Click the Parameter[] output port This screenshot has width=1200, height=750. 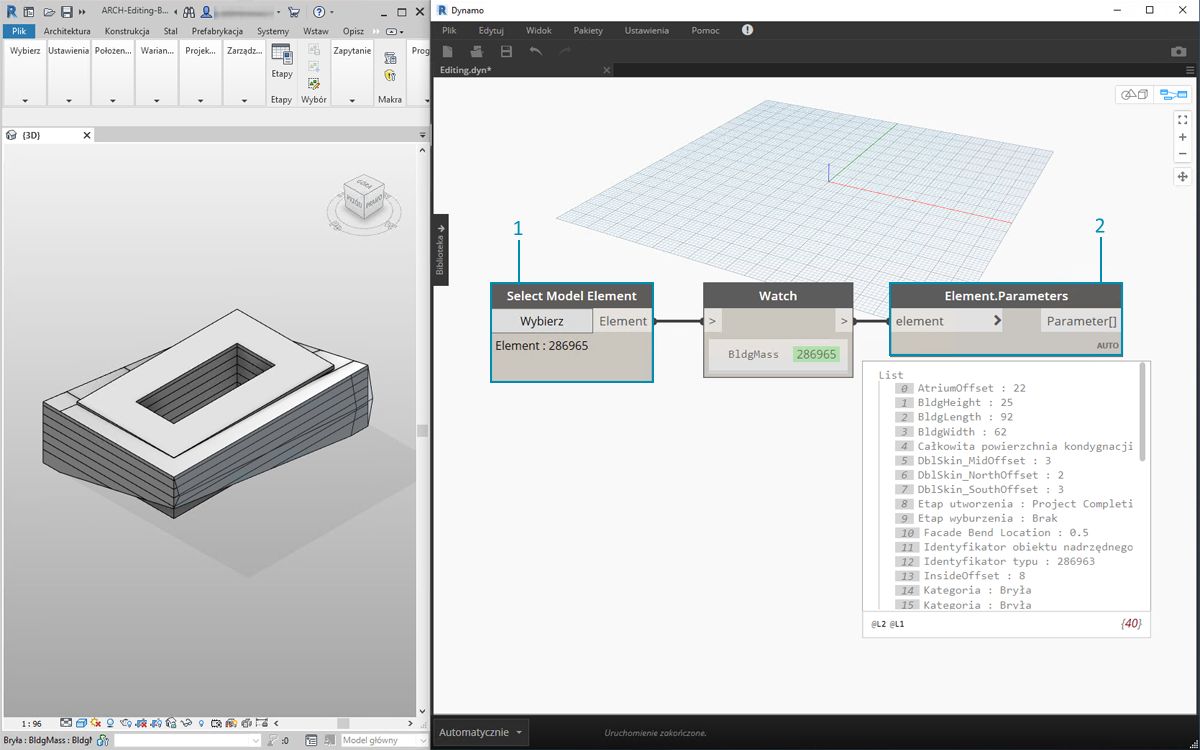pyautogui.click(x=1081, y=321)
